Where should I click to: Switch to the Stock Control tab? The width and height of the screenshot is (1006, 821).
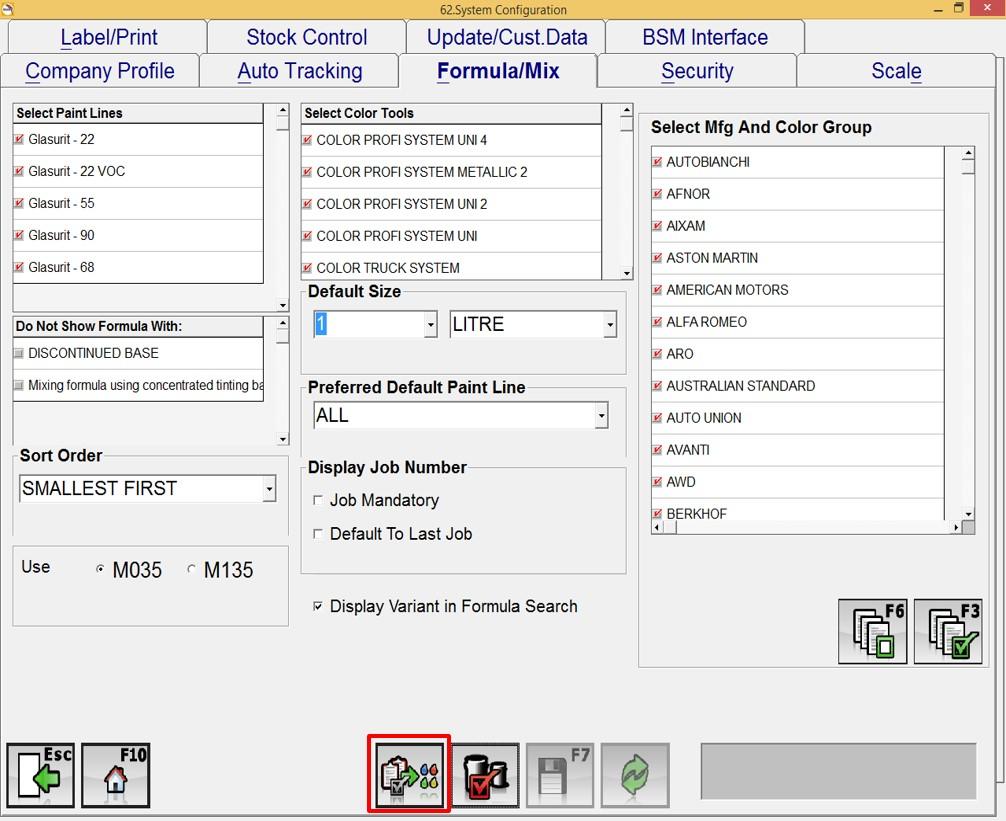click(306, 37)
